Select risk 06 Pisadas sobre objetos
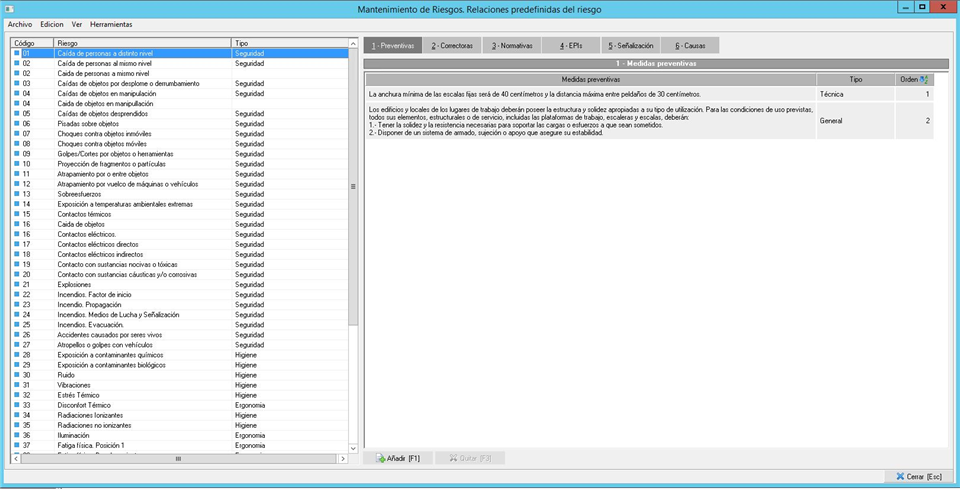Screen dimensions: 960x489 click(180, 124)
